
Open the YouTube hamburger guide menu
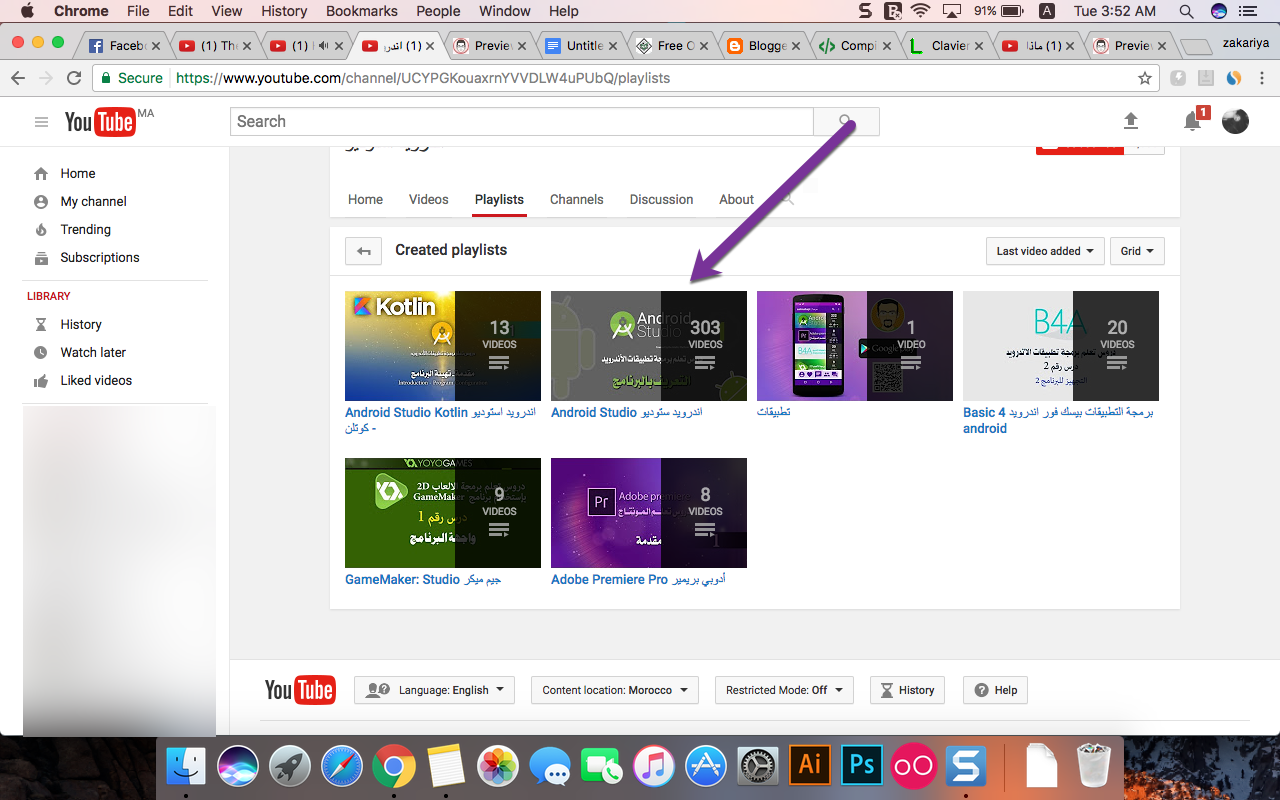[x=41, y=122]
